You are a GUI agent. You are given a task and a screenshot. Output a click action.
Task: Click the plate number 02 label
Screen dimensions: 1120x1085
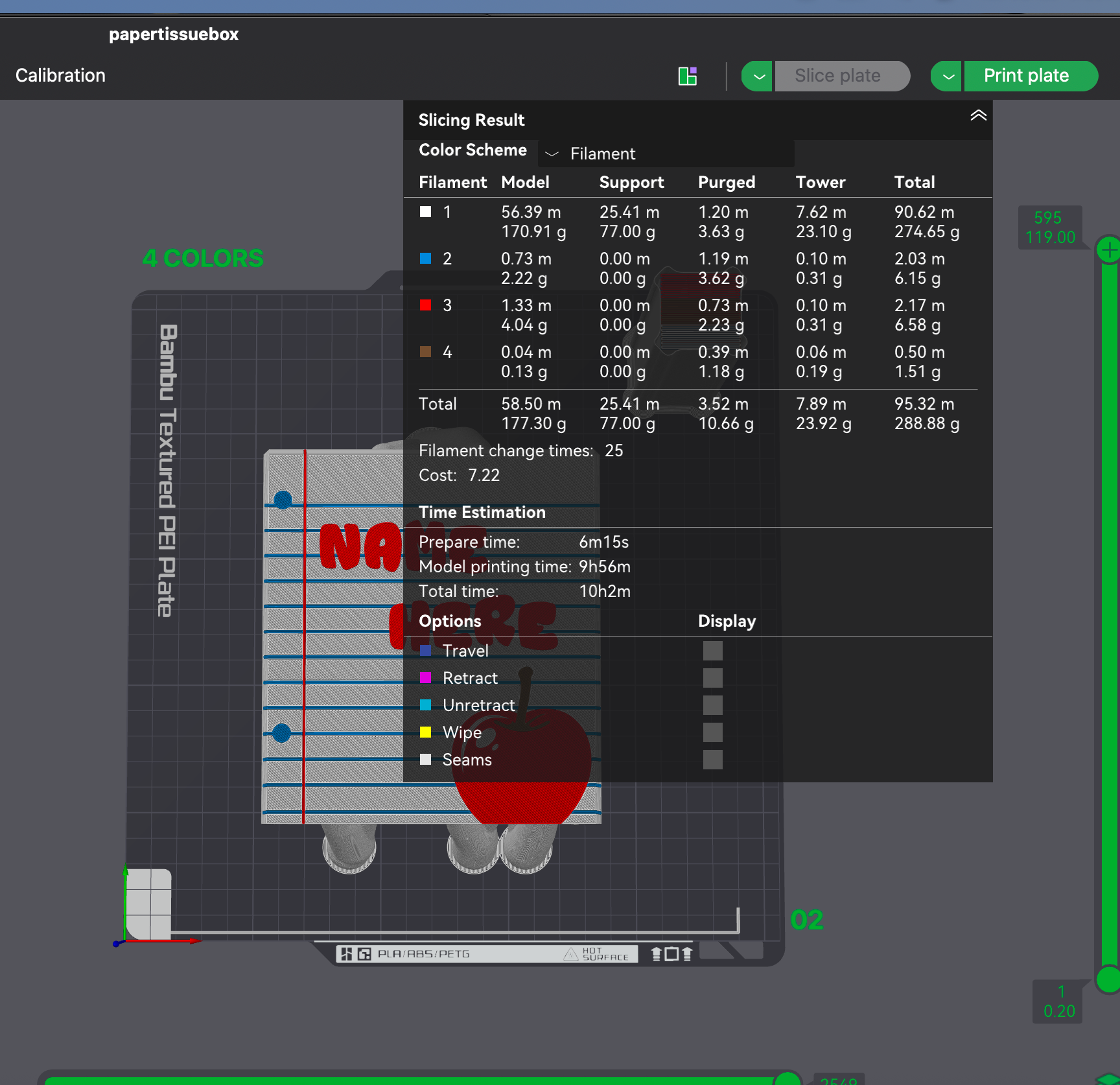(x=807, y=920)
